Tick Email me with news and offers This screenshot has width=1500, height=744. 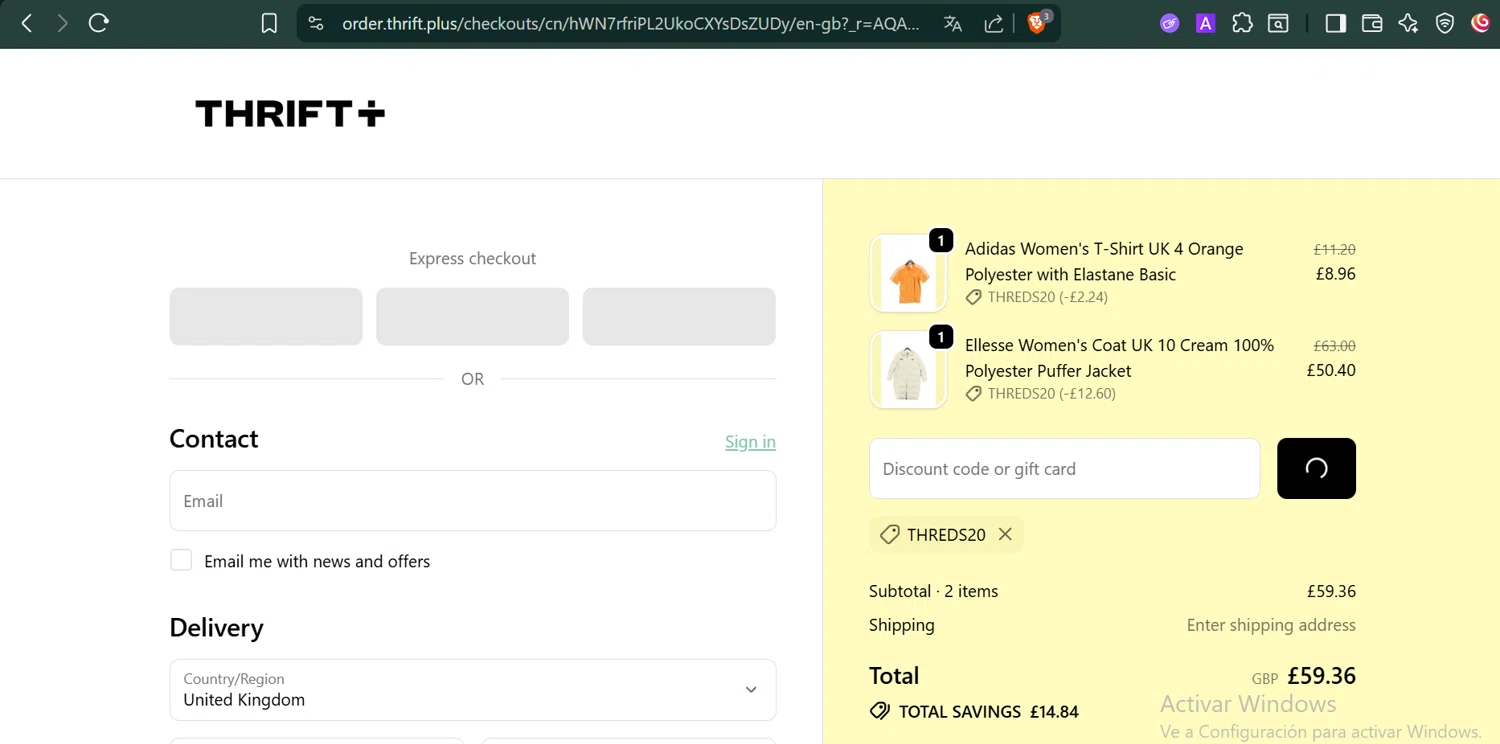[181, 560]
